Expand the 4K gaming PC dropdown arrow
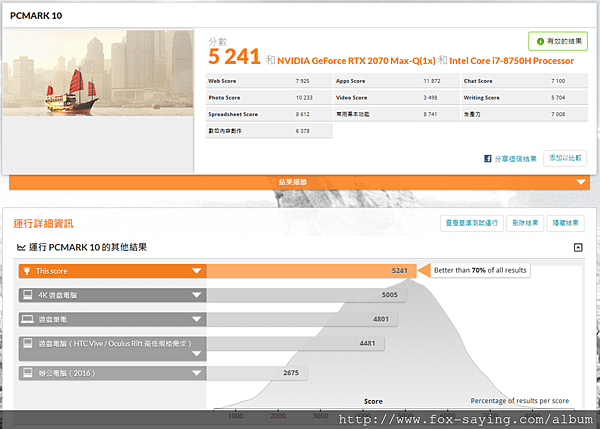 pyautogui.click(x=197, y=295)
